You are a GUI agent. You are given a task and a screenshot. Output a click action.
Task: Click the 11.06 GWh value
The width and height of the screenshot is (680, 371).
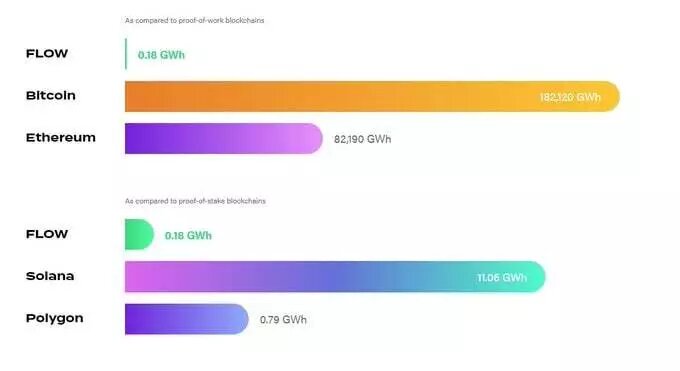[x=502, y=278]
